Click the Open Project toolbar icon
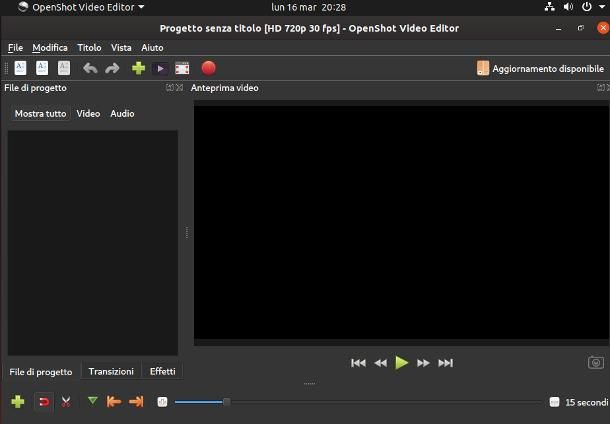Screen dimensions: 610x424 42,68
